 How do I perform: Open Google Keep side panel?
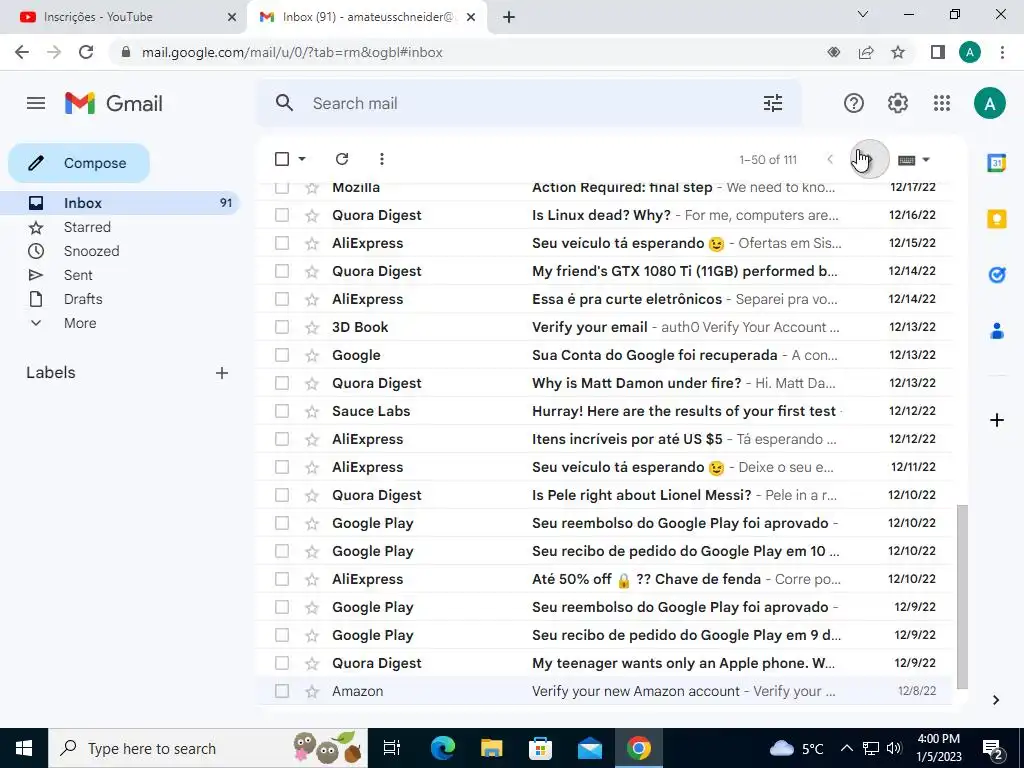(x=996, y=219)
